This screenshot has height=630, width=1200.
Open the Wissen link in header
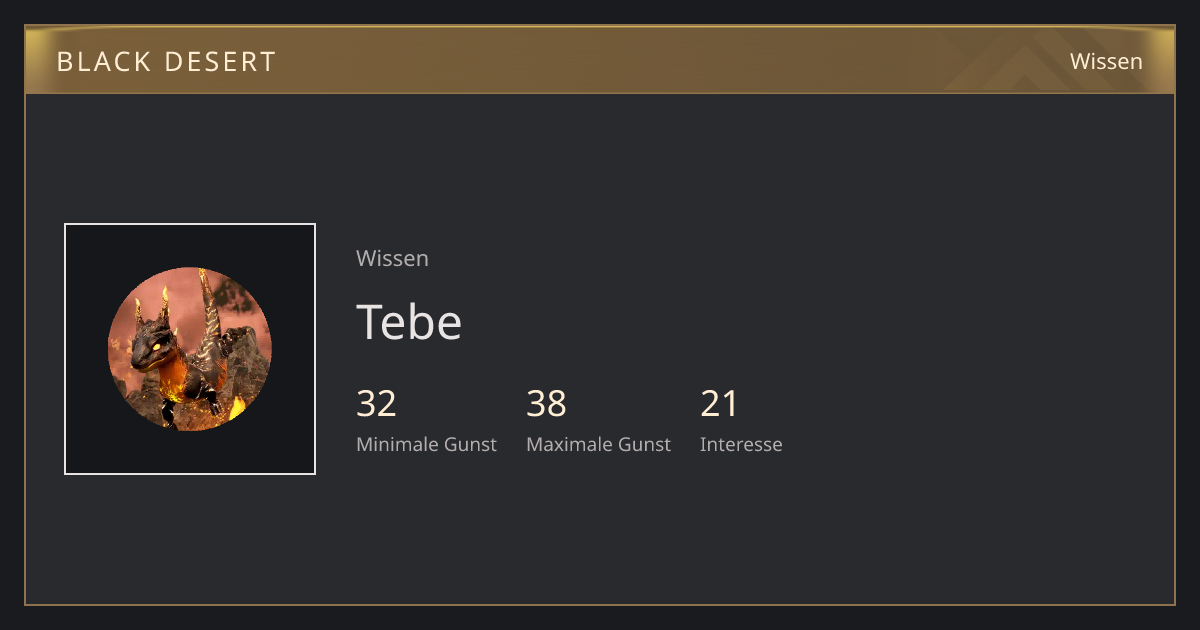click(1106, 61)
